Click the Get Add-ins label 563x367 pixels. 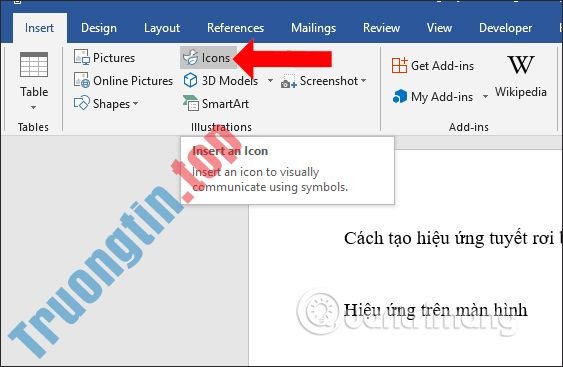pyautogui.click(x=442, y=66)
